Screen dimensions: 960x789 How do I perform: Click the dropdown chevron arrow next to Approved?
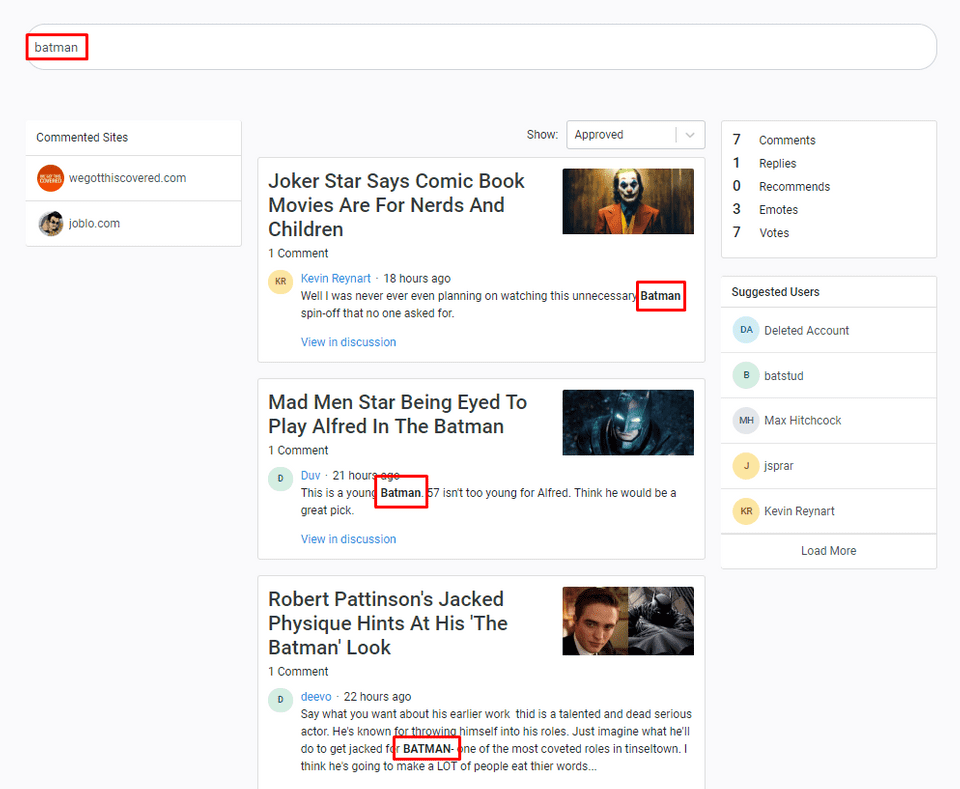point(690,135)
